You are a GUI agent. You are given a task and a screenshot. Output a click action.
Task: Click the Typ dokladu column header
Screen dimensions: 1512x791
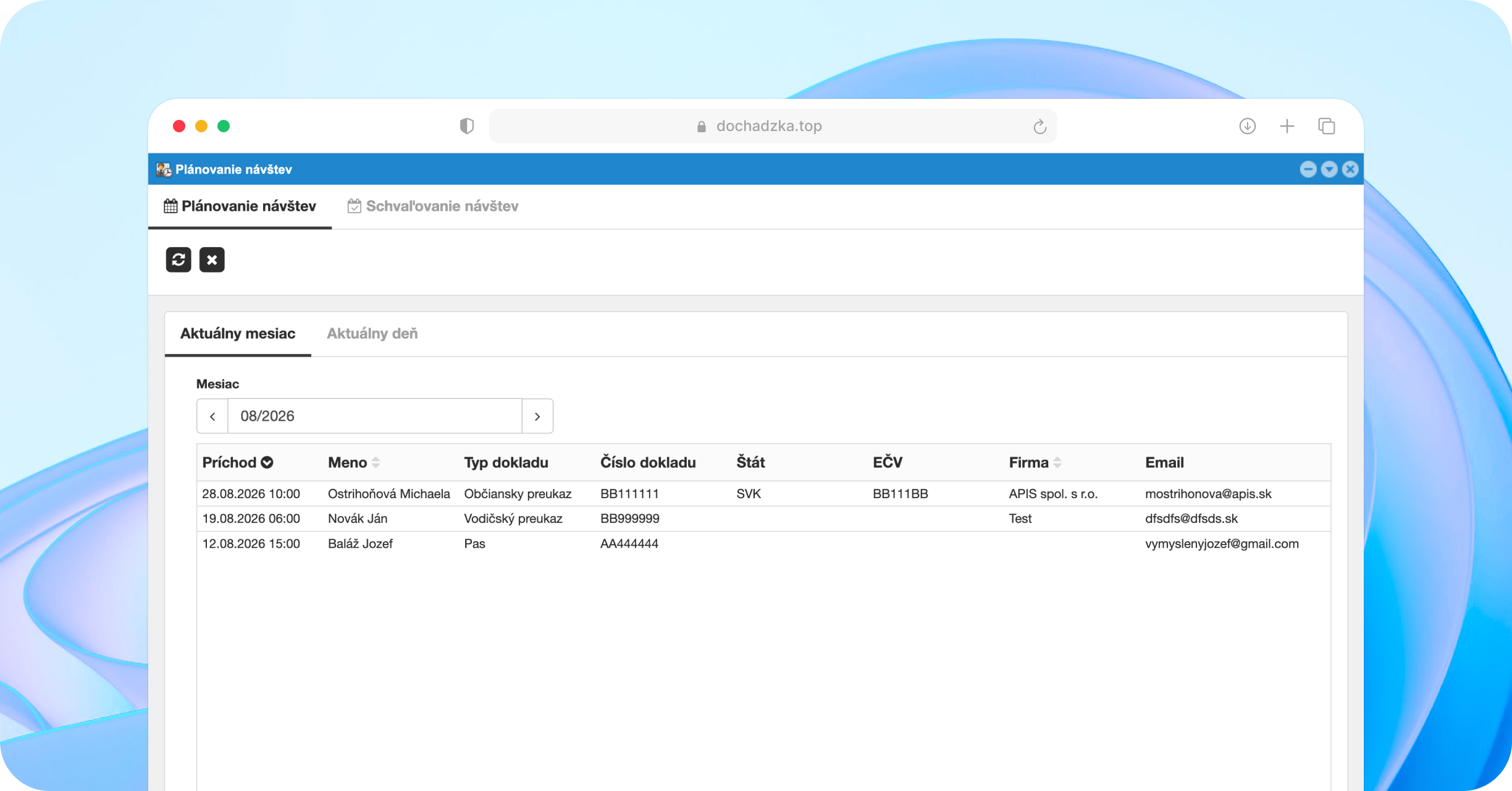click(506, 462)
